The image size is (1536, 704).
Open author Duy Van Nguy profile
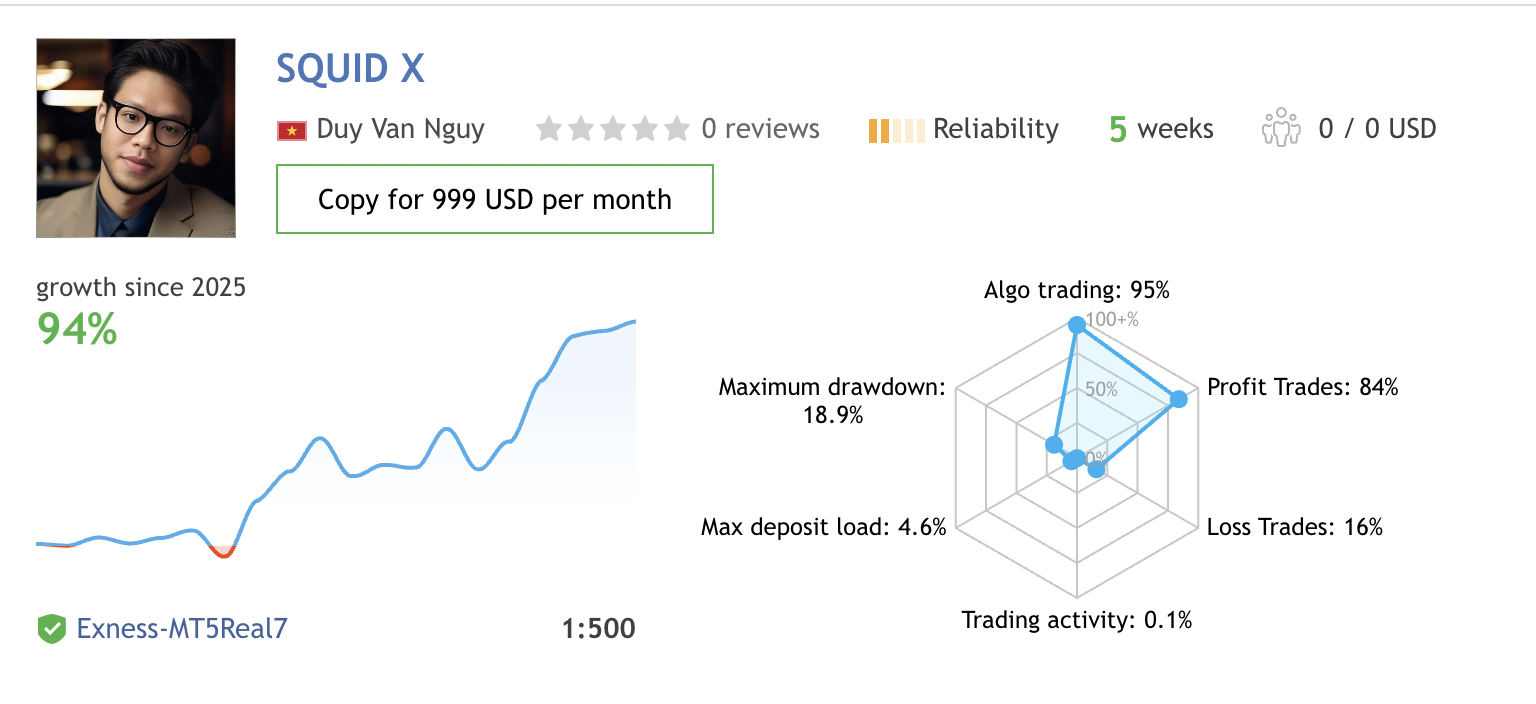[400, 129]
